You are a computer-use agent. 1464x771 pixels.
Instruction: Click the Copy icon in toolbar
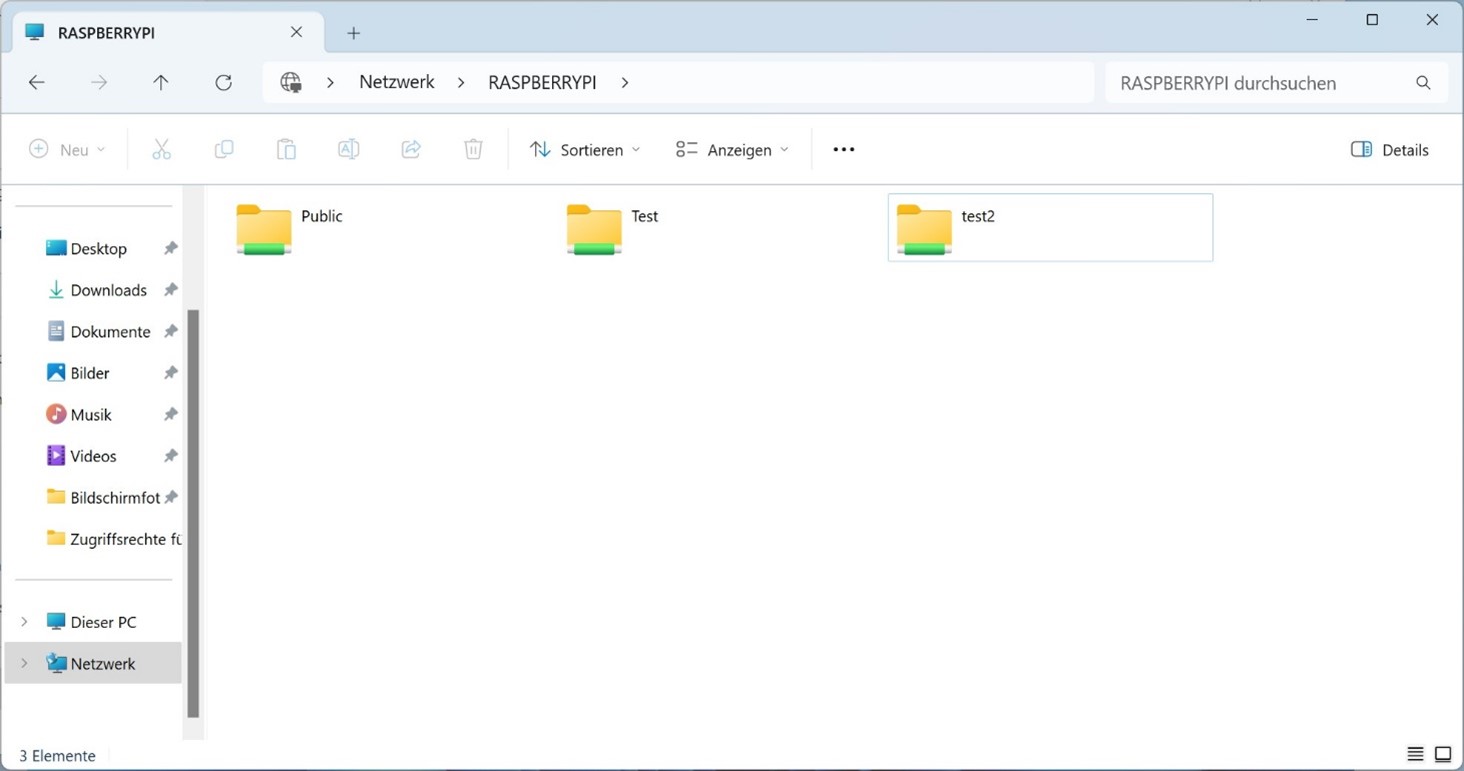click(x=224, y=150)
